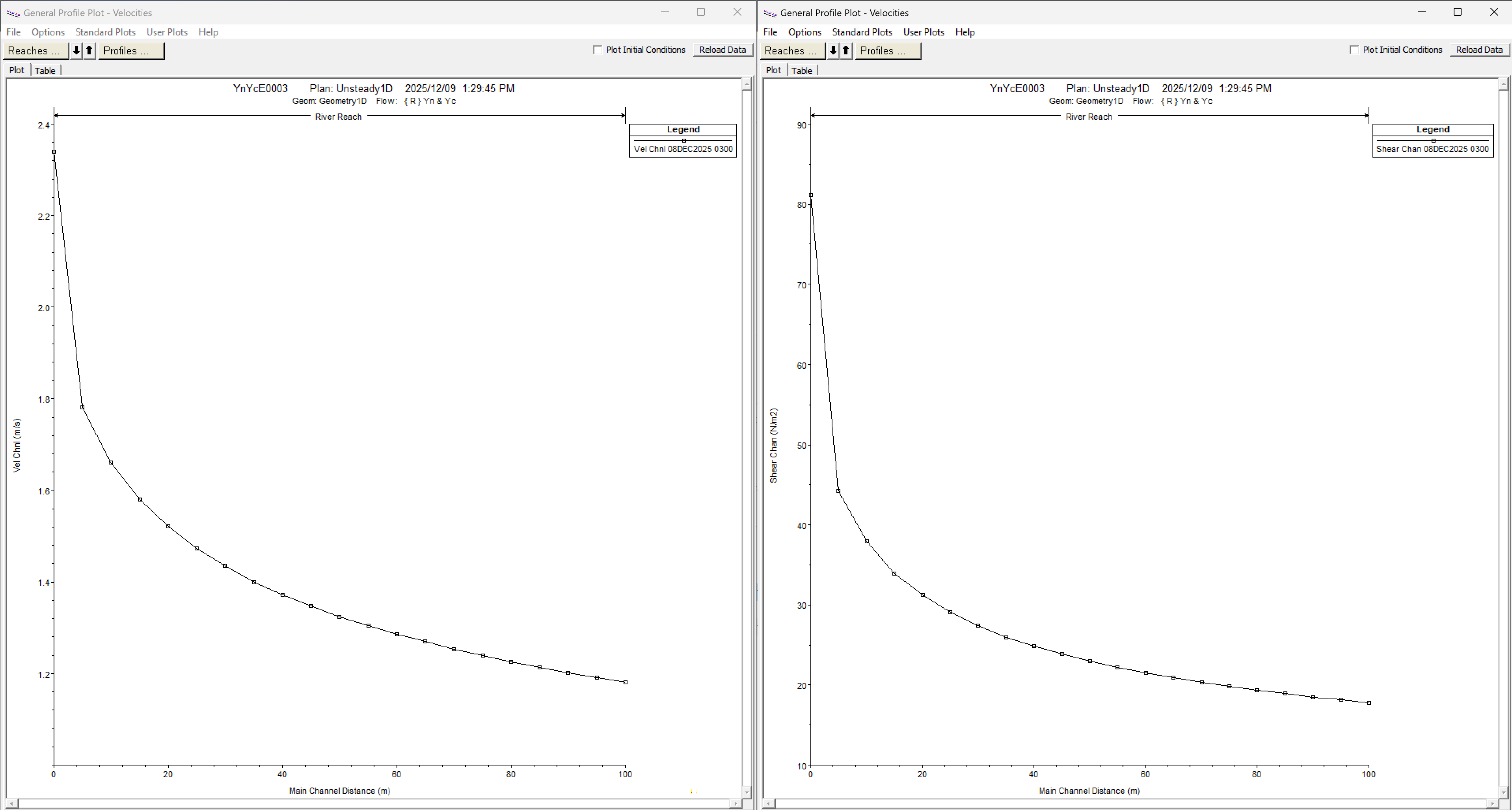The width and height of the screenshot is (1512, 810).
Task: Open File menu in left window
Action: point(13,32)
